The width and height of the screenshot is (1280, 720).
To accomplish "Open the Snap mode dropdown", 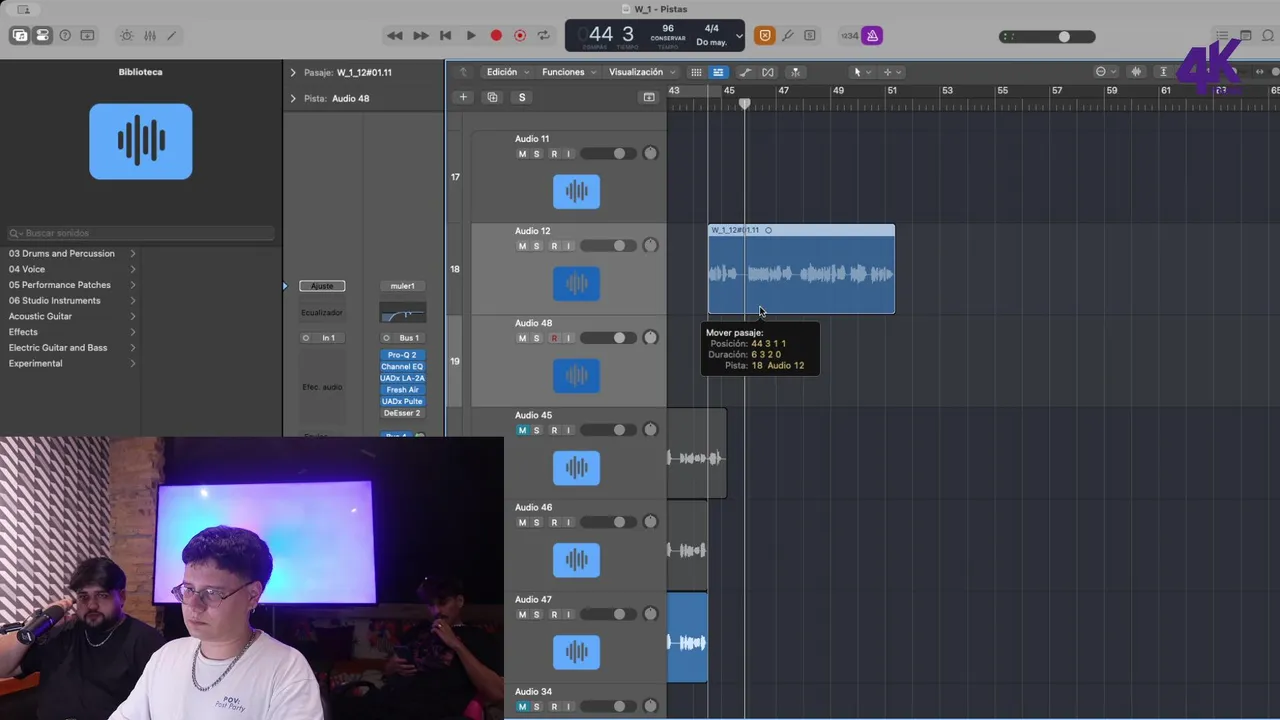I will [x=1105, y=72].
